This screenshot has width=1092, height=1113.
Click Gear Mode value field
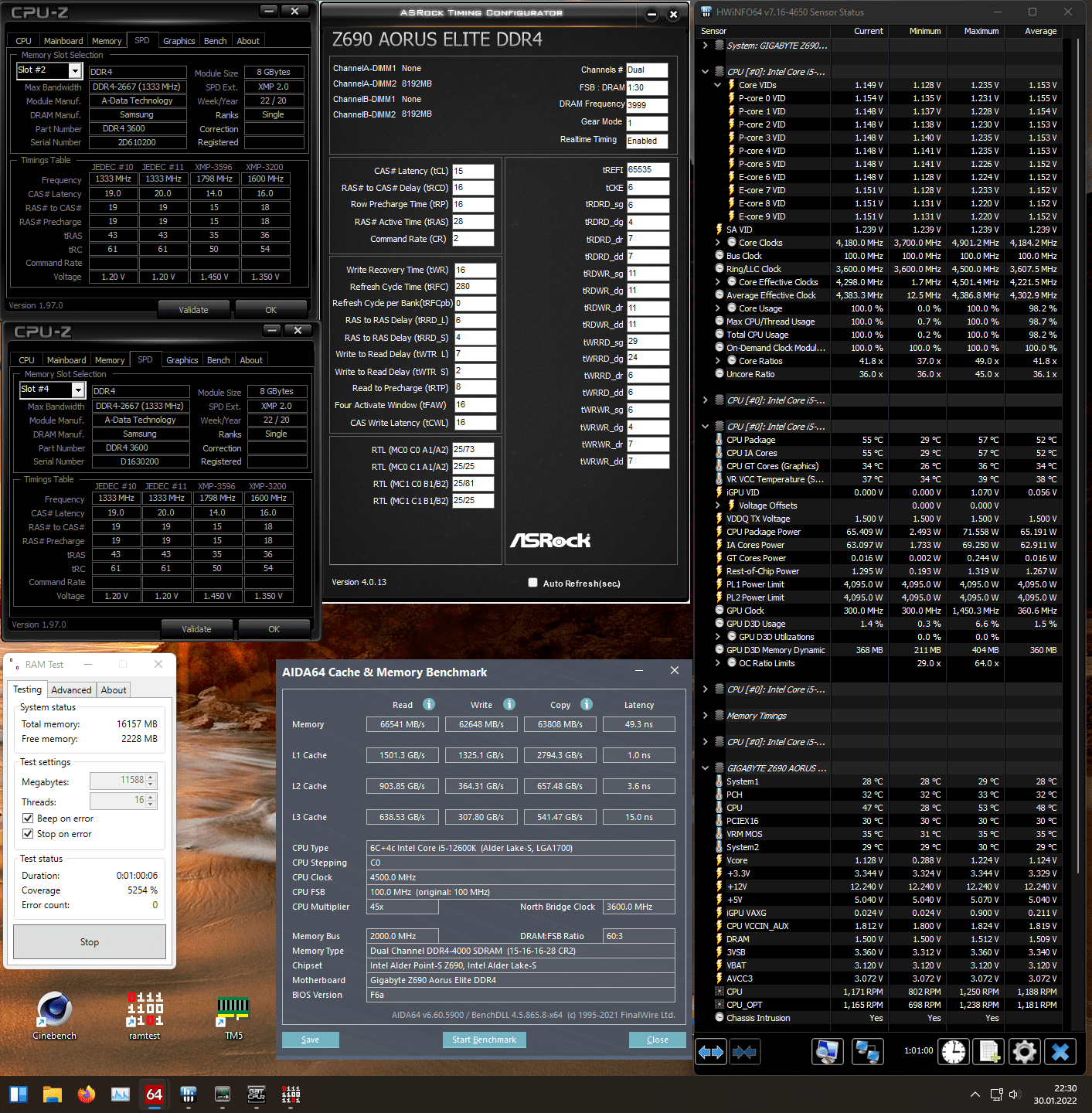(647, 123)
